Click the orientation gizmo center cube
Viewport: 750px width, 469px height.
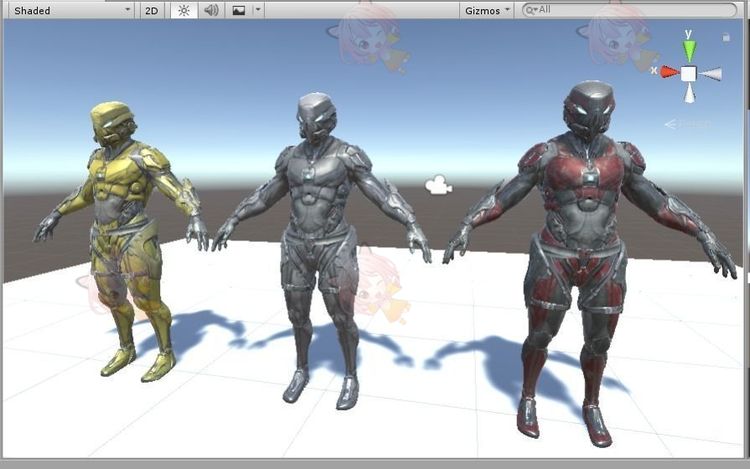[688, 74]
